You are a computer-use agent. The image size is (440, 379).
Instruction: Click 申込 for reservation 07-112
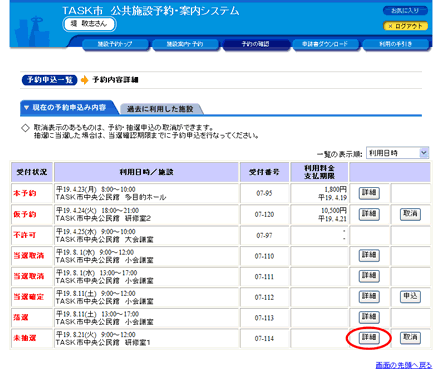point(410,296)
